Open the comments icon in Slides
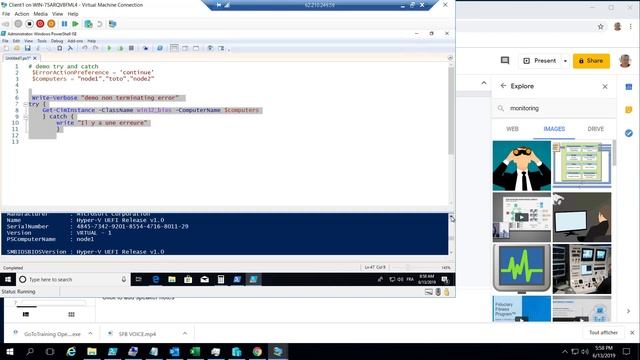640x360 pixels. point(505,60)
